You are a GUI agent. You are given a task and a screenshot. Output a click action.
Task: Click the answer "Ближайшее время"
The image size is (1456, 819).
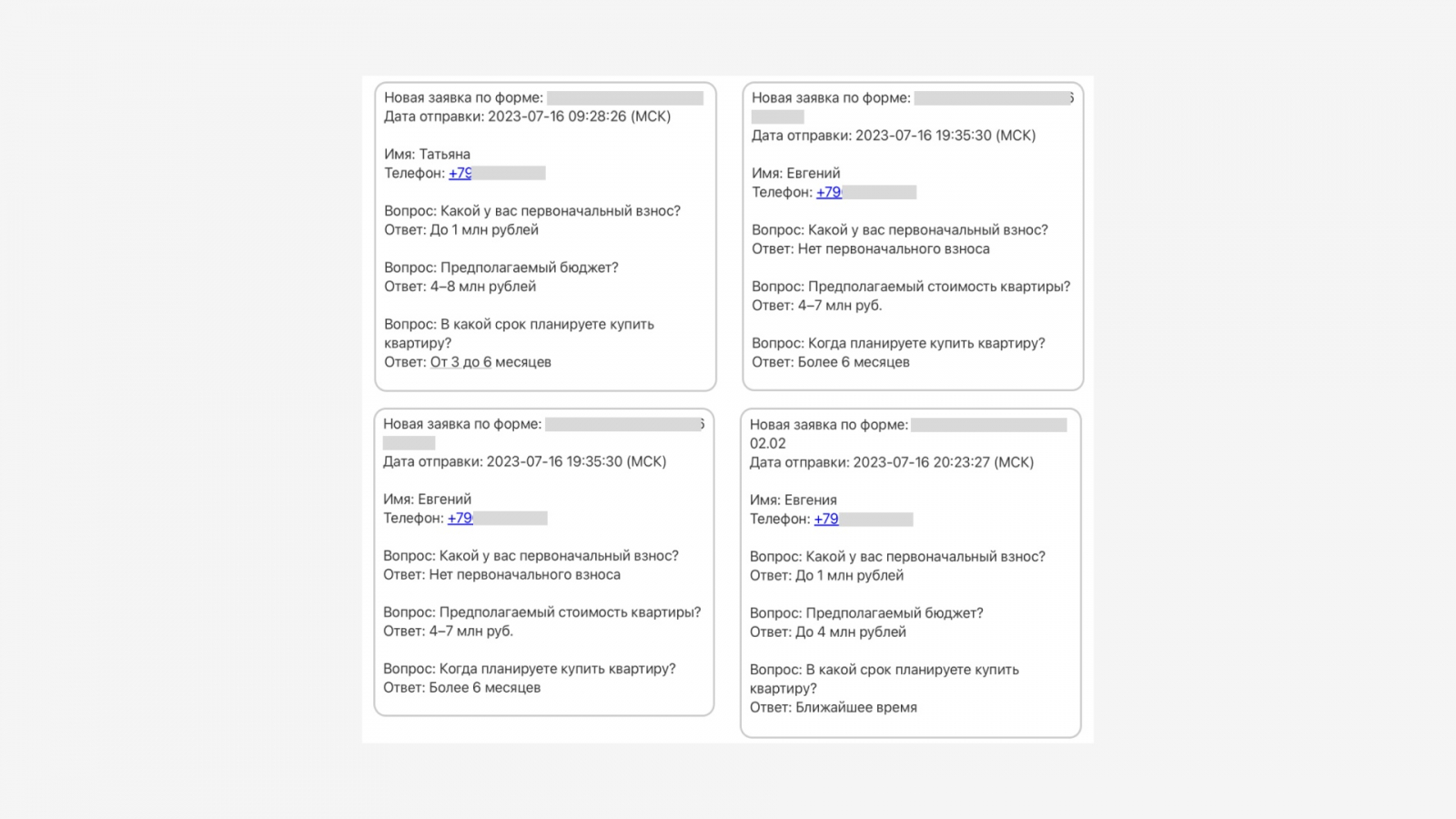pyautogui.click(x=855, y=707)
